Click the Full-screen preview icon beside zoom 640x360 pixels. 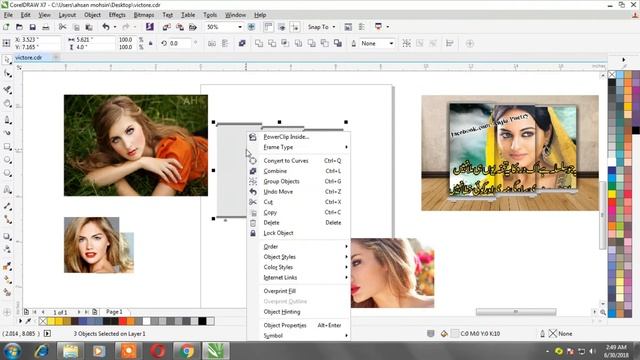(x=251, y=27)
